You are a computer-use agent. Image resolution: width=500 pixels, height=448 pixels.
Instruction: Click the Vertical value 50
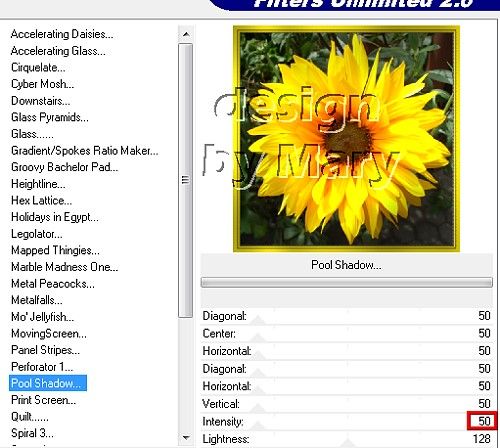coord(484,404)
